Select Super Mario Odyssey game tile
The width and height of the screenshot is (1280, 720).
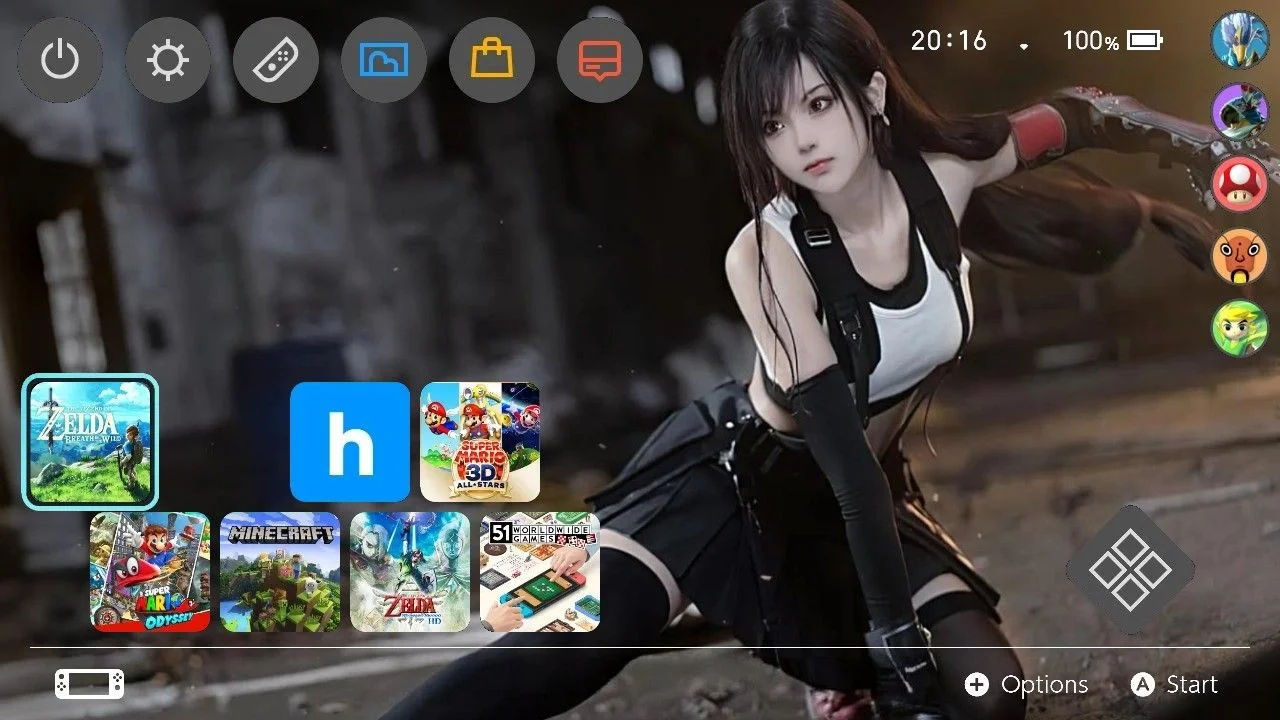[150, 572]
